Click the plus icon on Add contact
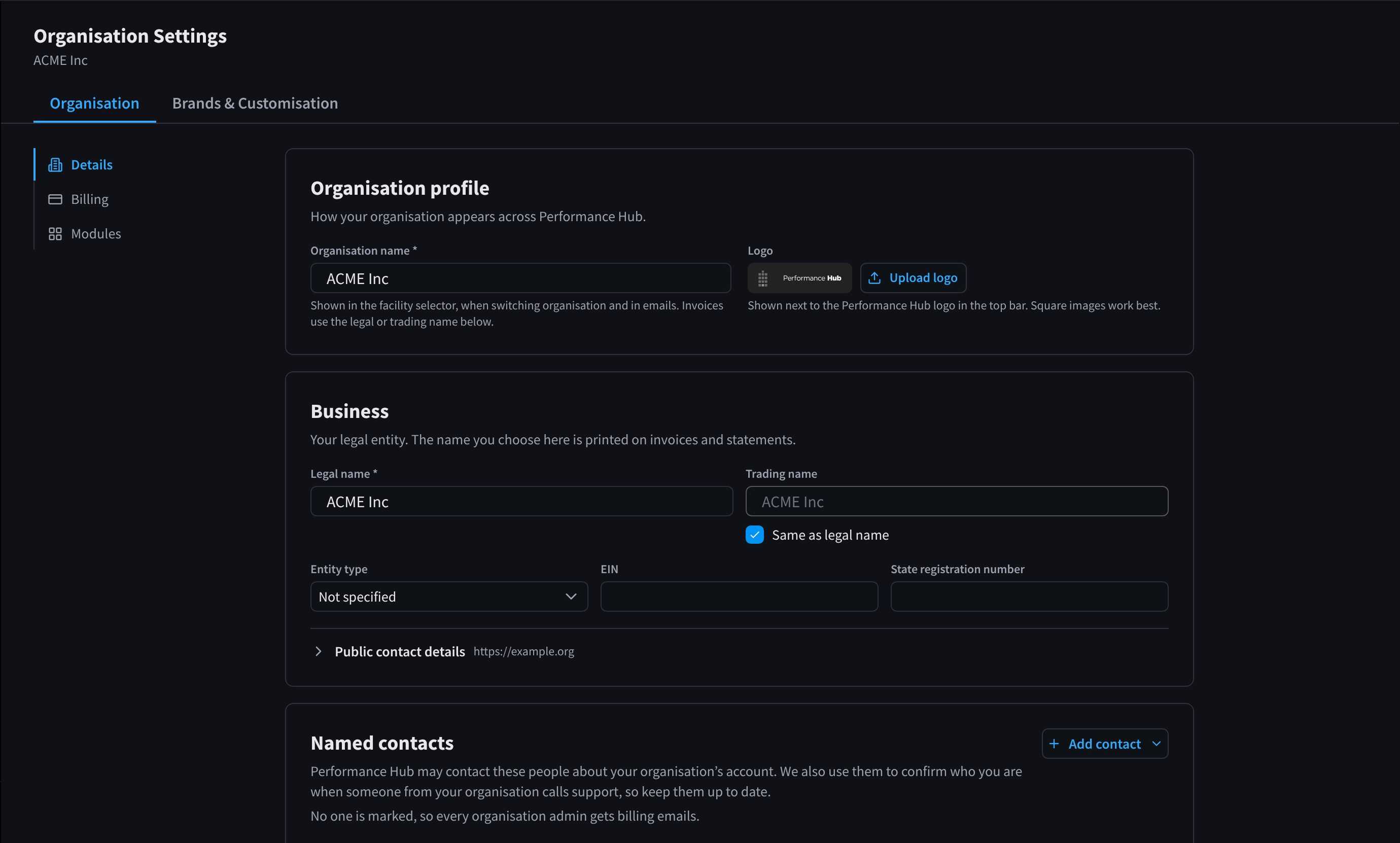 click(1054, 744)
